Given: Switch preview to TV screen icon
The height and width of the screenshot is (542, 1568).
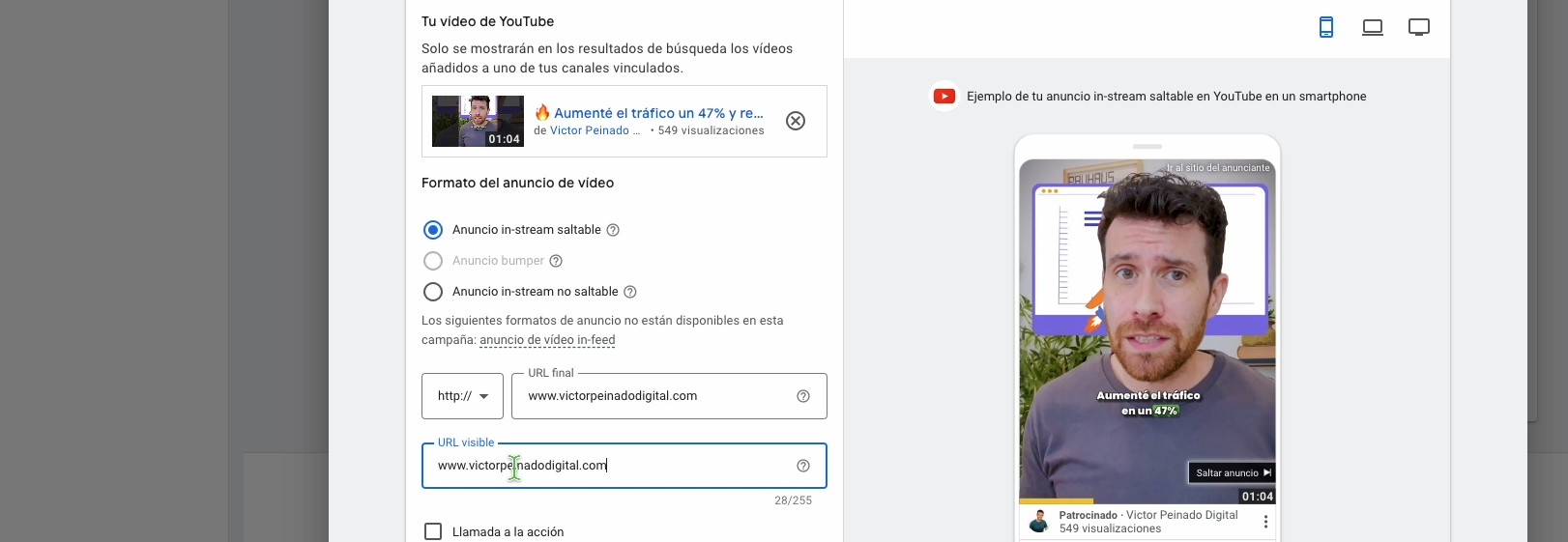Looking at the screenshot, I should pyautogui.click(x=1419, y=27).
